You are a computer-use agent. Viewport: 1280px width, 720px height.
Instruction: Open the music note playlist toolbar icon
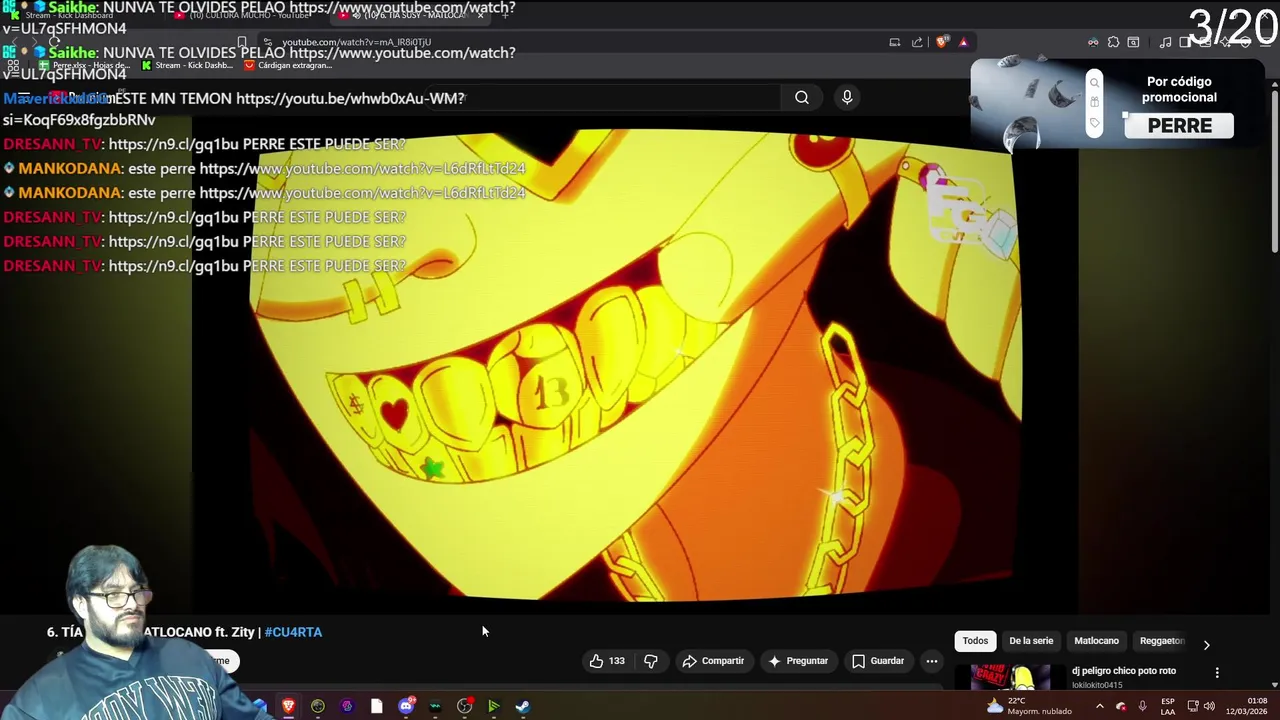pos(1165,42)
